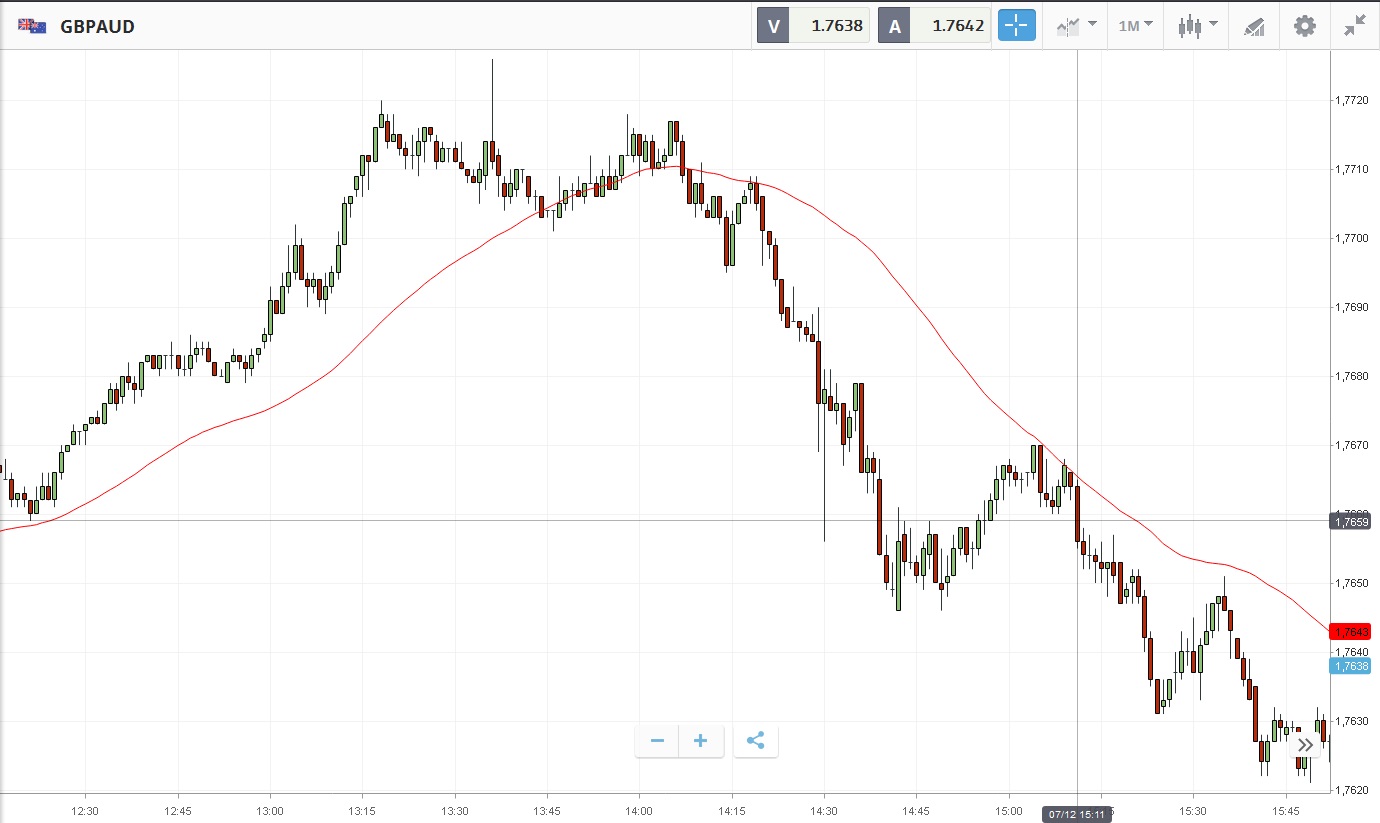Collapse chart from fullscreen view
This screenshot has height=823, width=1380.
coord(1355,26)
